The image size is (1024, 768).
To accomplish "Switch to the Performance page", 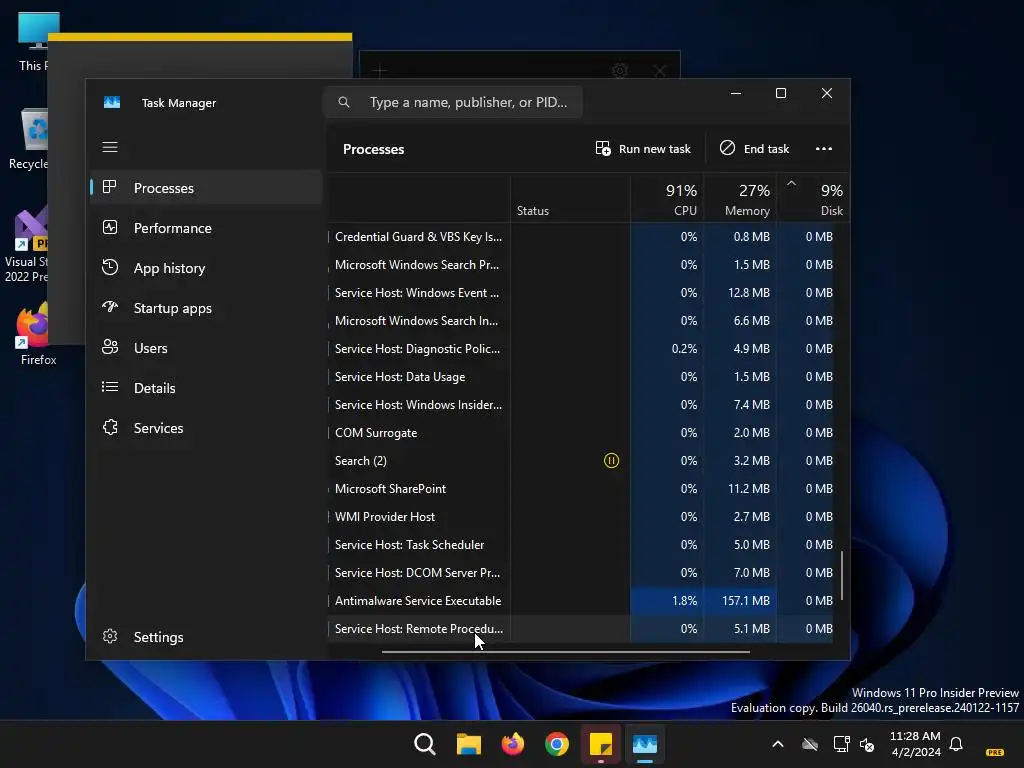I will coord(206,227).
